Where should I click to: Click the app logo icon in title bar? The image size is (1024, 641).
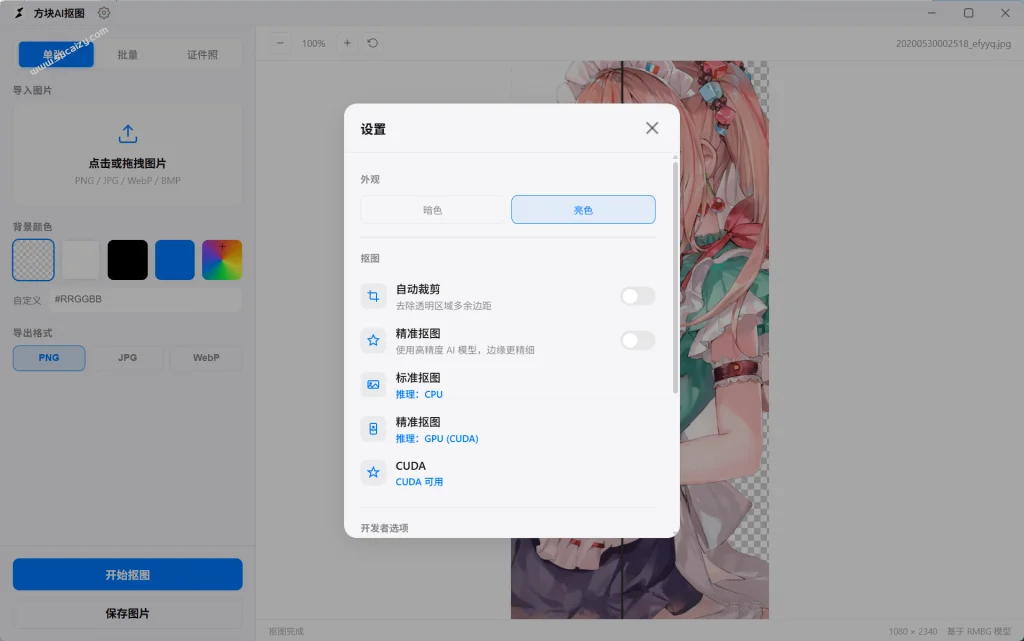(x=19, y=13)
